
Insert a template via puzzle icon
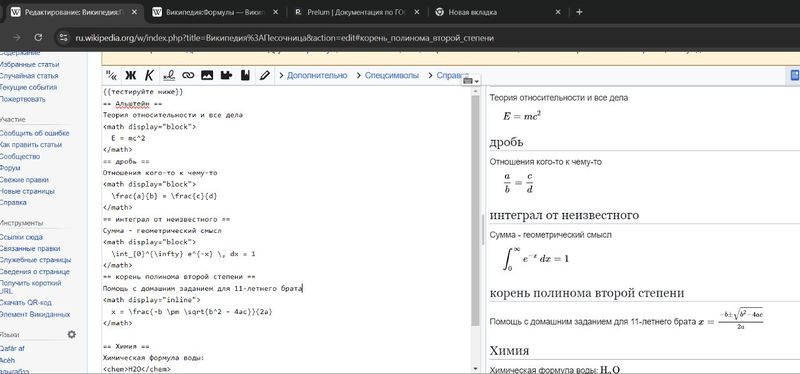click(227, 76)
